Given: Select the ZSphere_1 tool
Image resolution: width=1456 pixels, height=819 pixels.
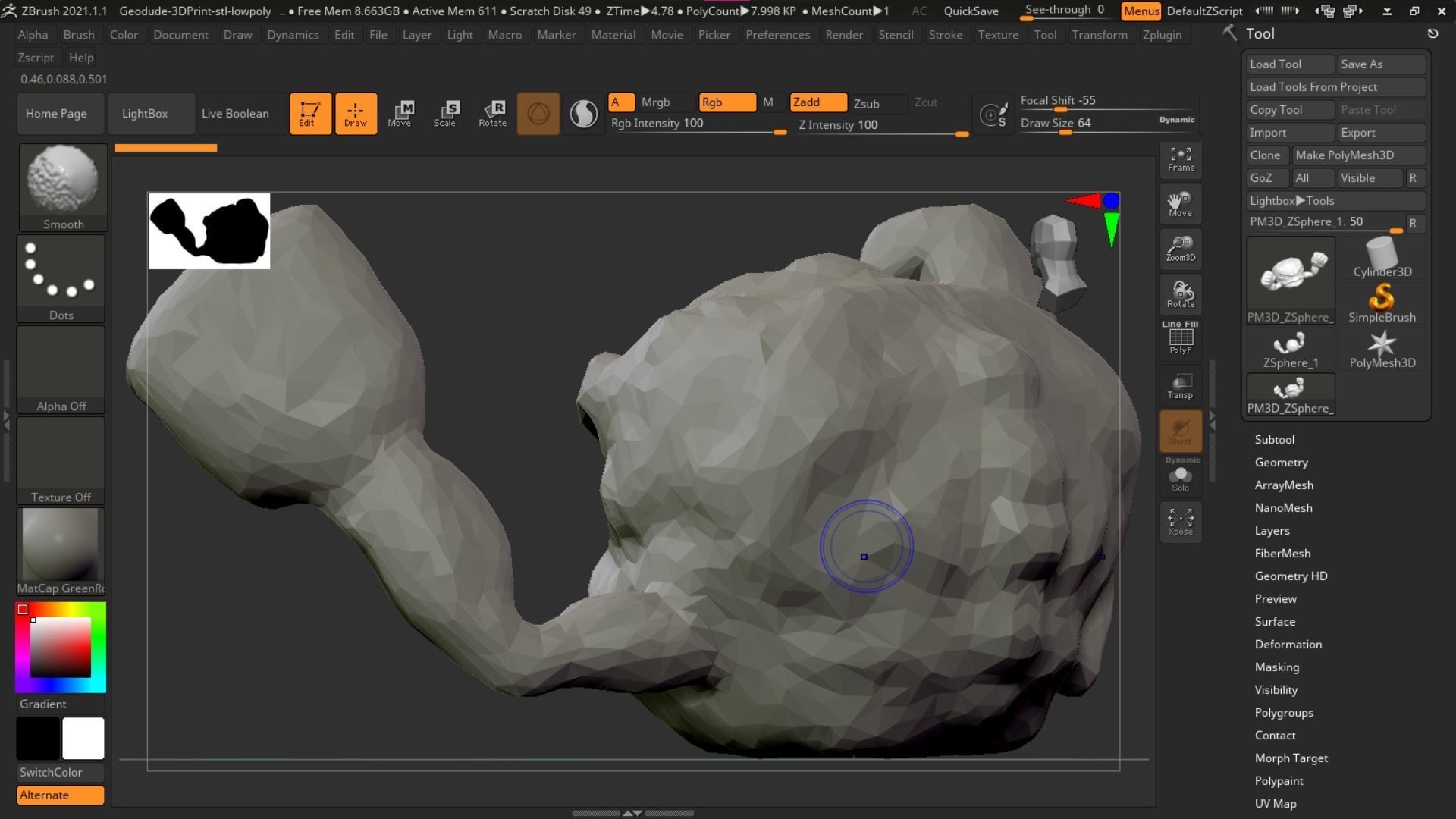Looking at the screenshot, I should [1290, 349].
